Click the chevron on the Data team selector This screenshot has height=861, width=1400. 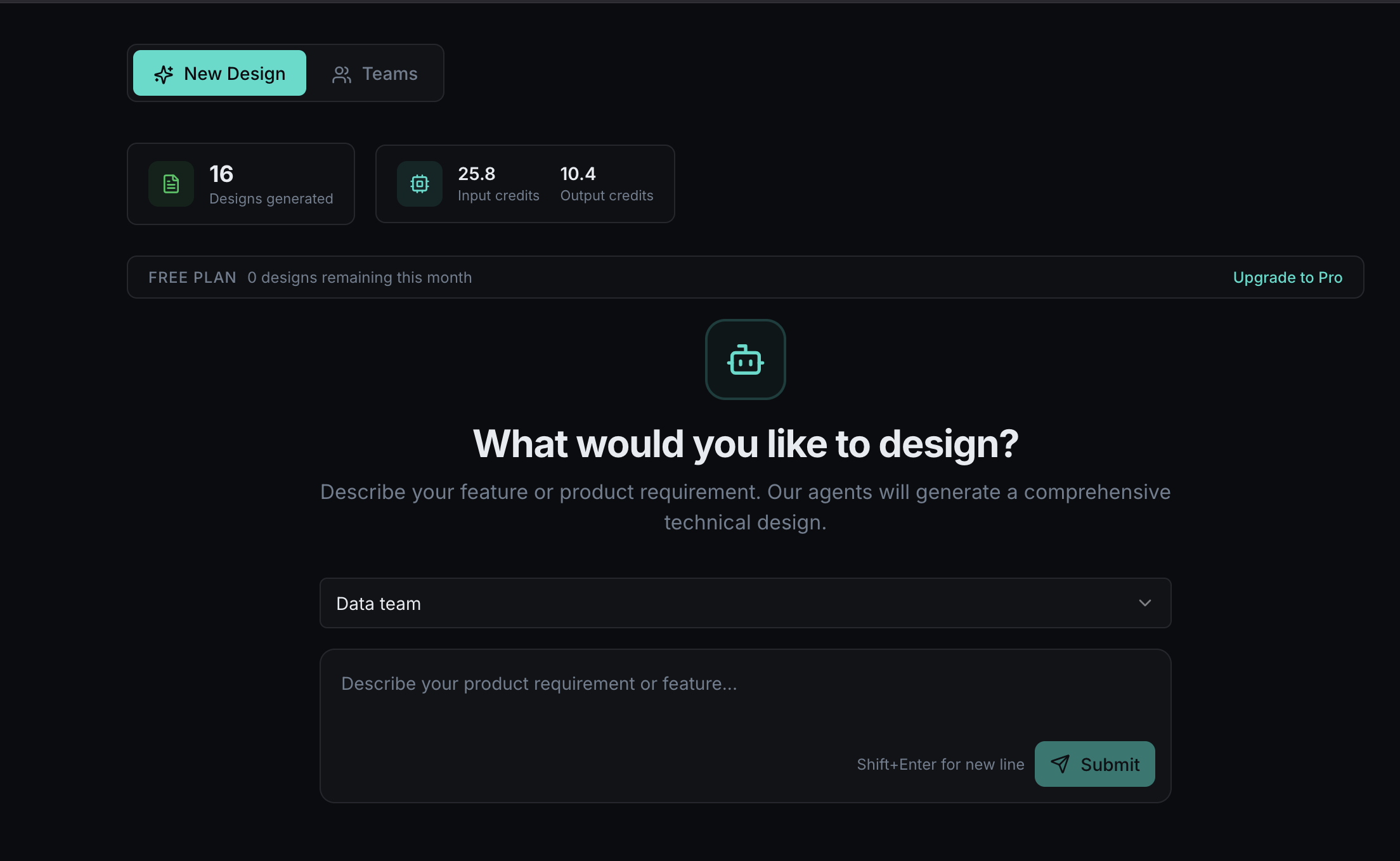(1144, 603)
